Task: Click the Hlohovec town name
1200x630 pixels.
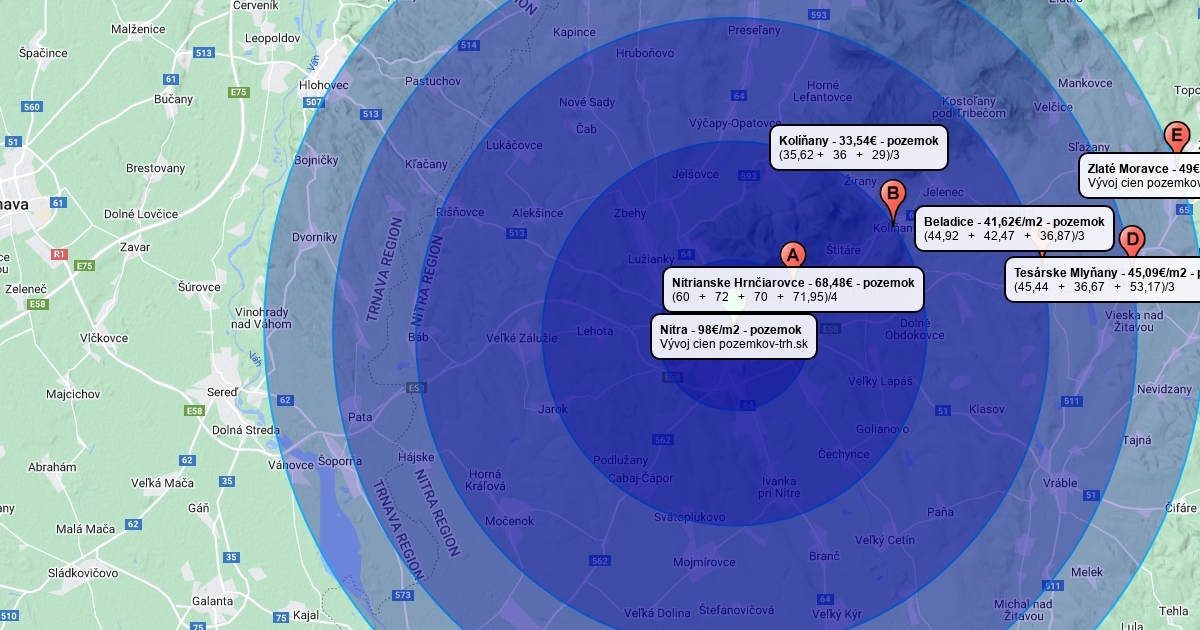Action: (324, 86)
